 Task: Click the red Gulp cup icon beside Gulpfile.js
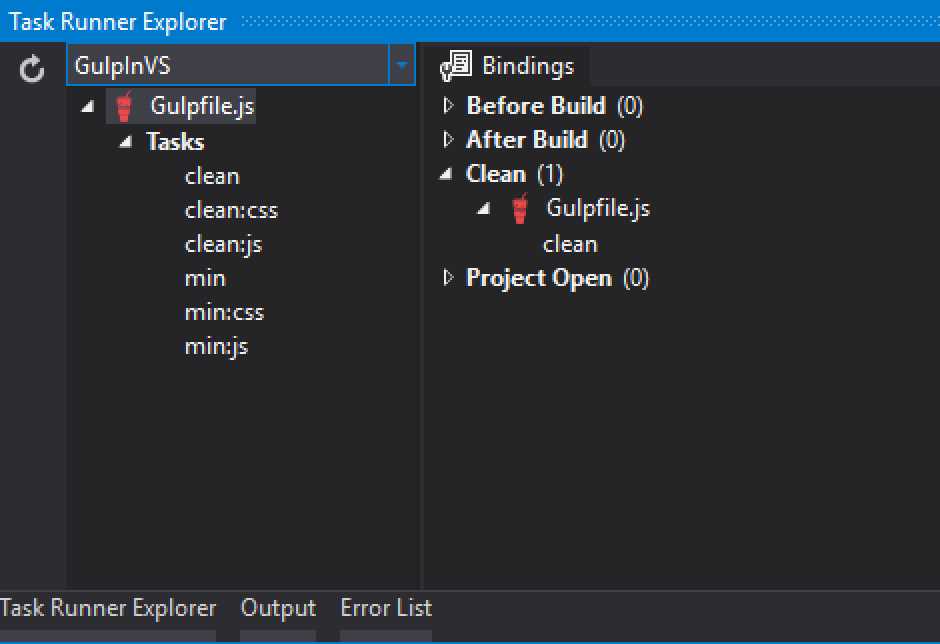click(x=124, y=104)
